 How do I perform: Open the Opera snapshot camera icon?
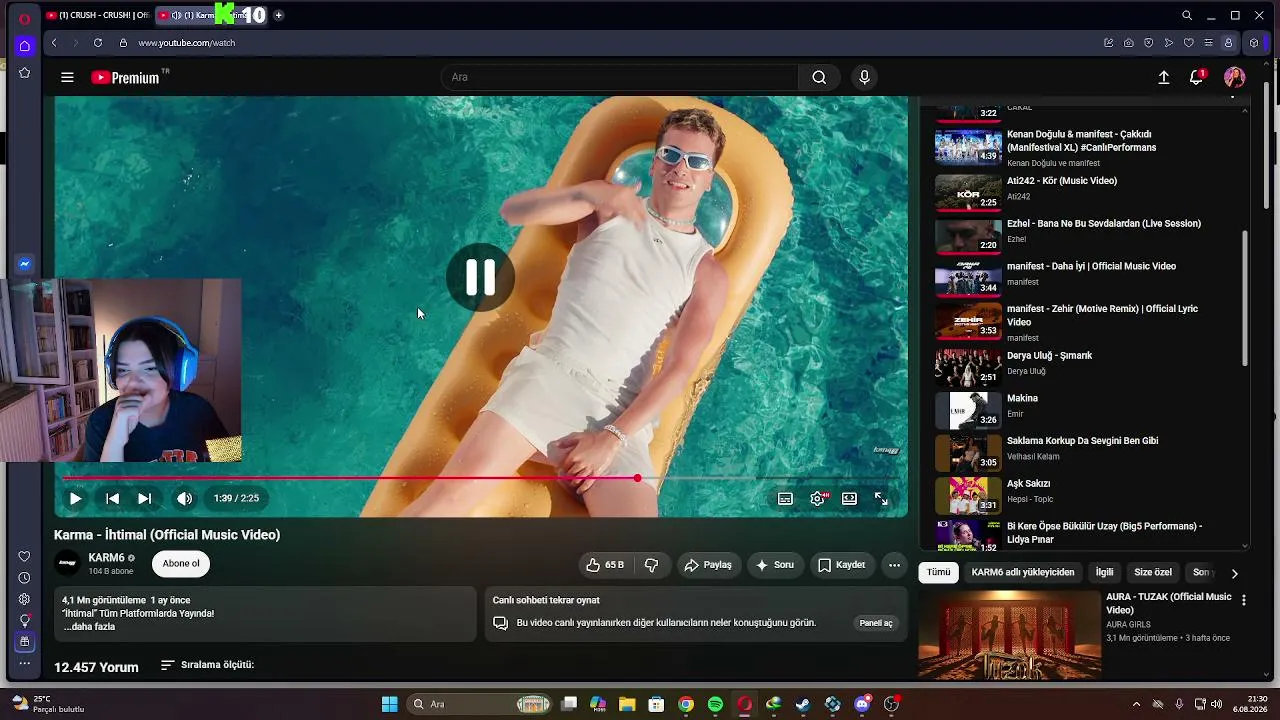1128,43
